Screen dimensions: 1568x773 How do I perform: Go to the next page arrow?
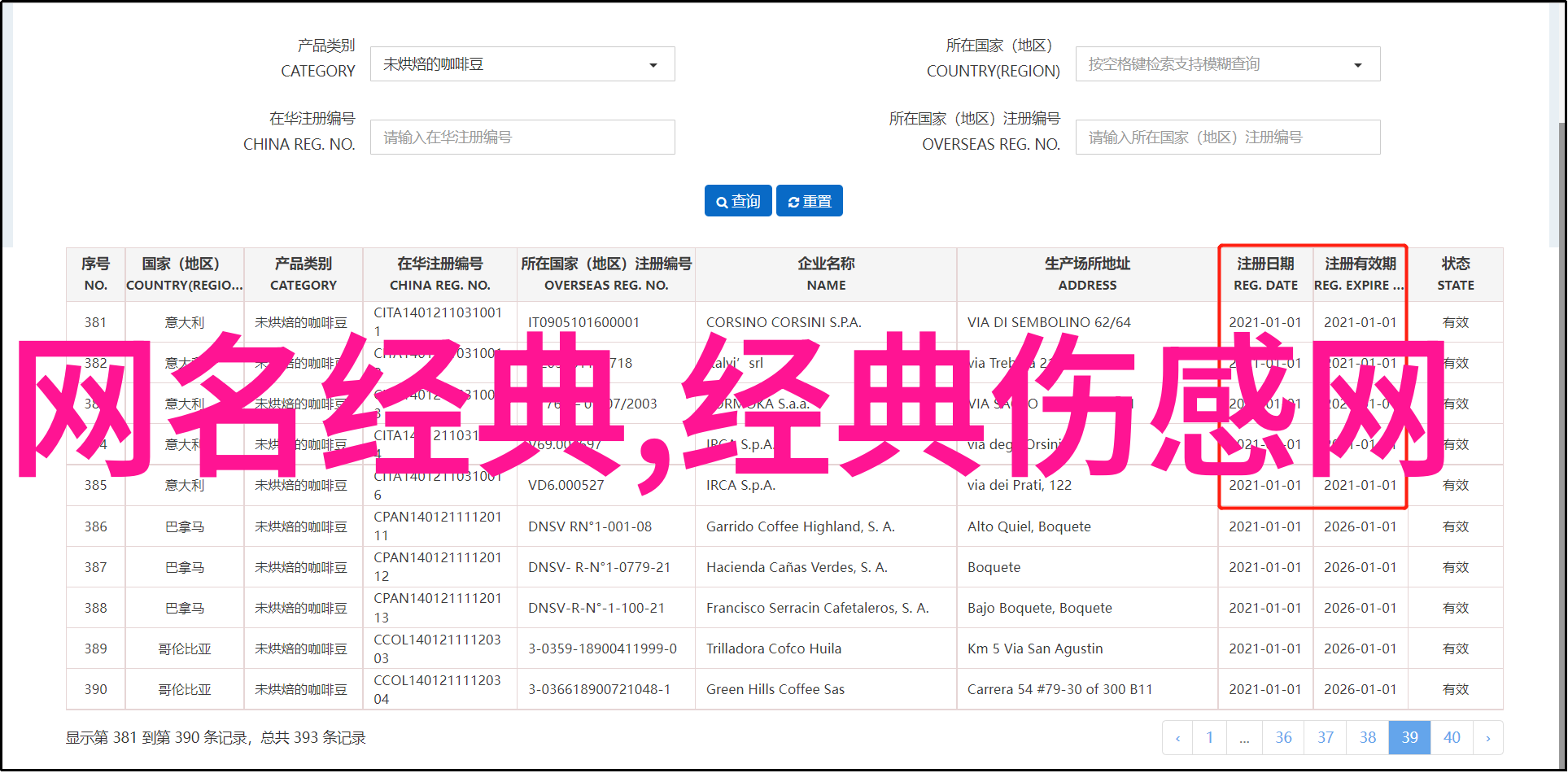tap(1488, 737)
